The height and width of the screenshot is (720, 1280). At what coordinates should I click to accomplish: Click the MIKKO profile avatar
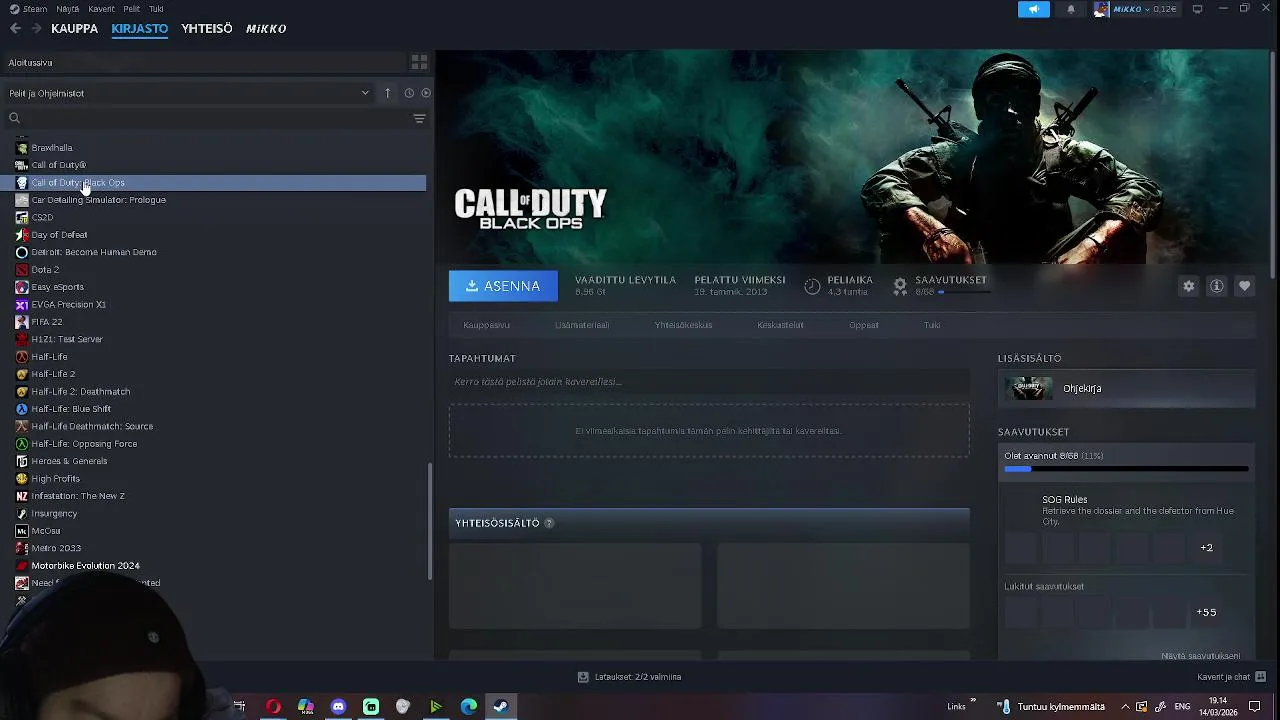(x=1102, y=9)
